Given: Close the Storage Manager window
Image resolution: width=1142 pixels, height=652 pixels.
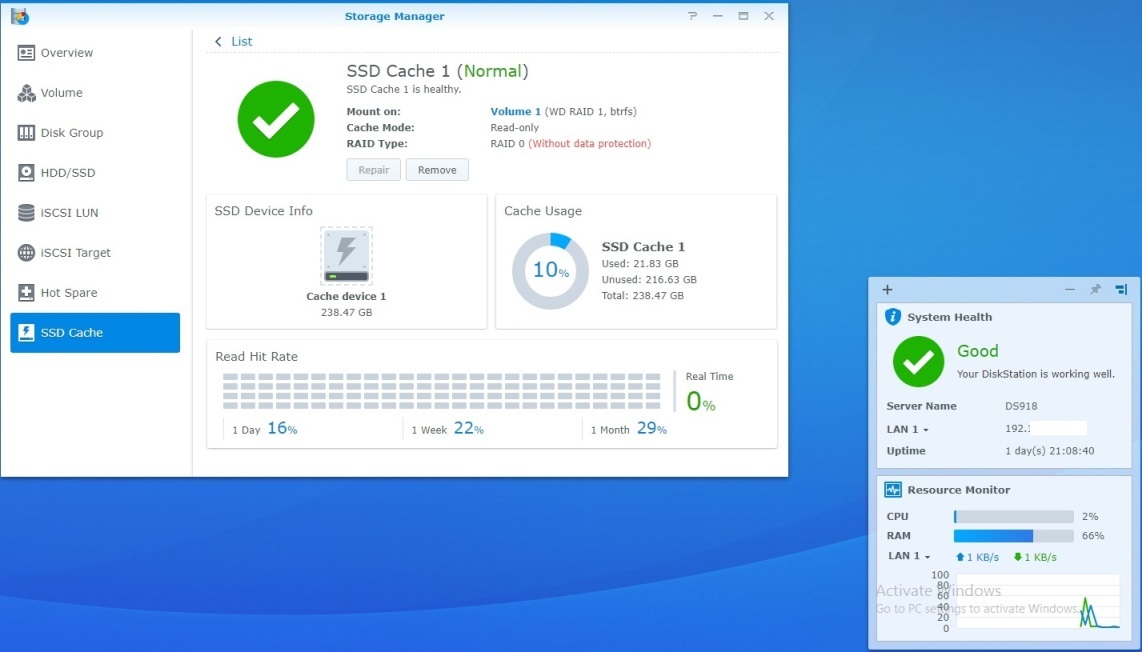Looking at the screenshot, I should coord(768,16).
